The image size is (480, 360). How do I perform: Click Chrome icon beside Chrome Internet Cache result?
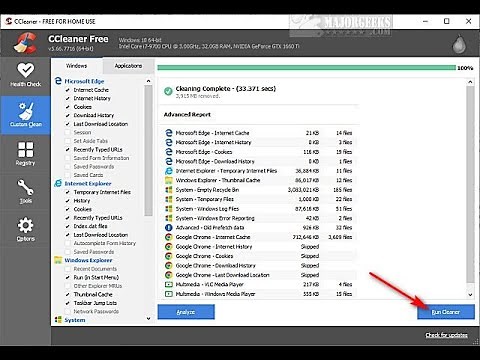pyautogui.click(x=169, y=237)
